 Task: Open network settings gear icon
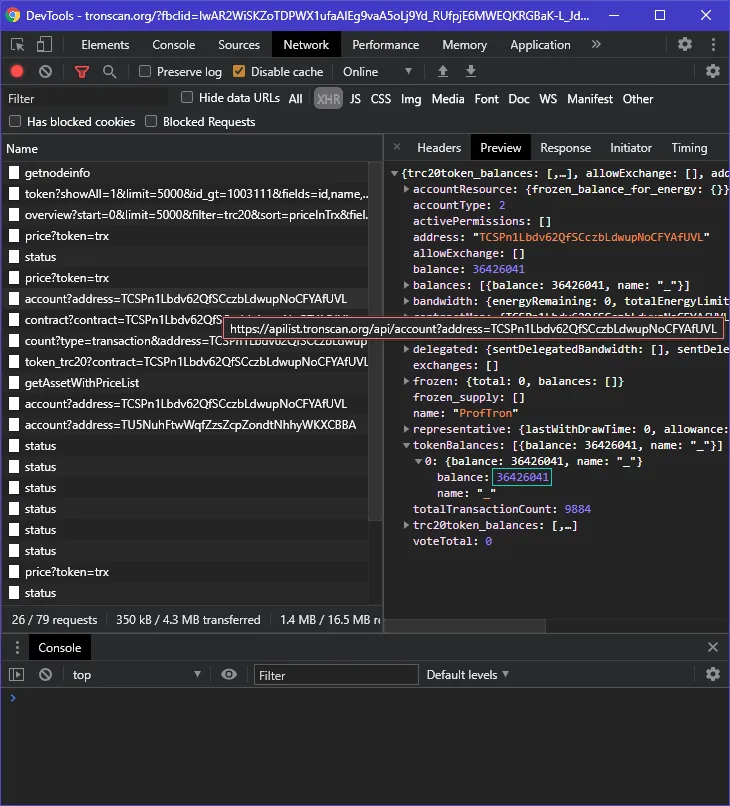coord(713,71)
